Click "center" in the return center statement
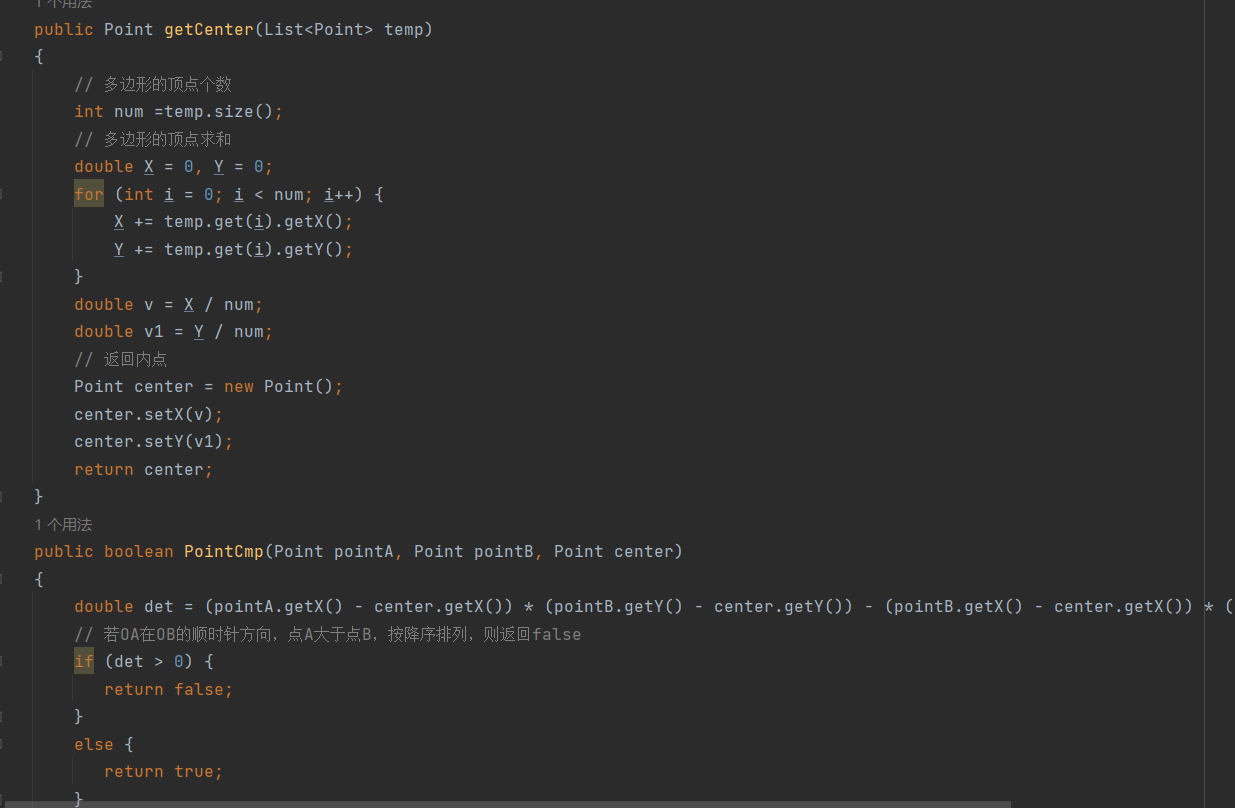1235x808 pixels. (173, 469)
